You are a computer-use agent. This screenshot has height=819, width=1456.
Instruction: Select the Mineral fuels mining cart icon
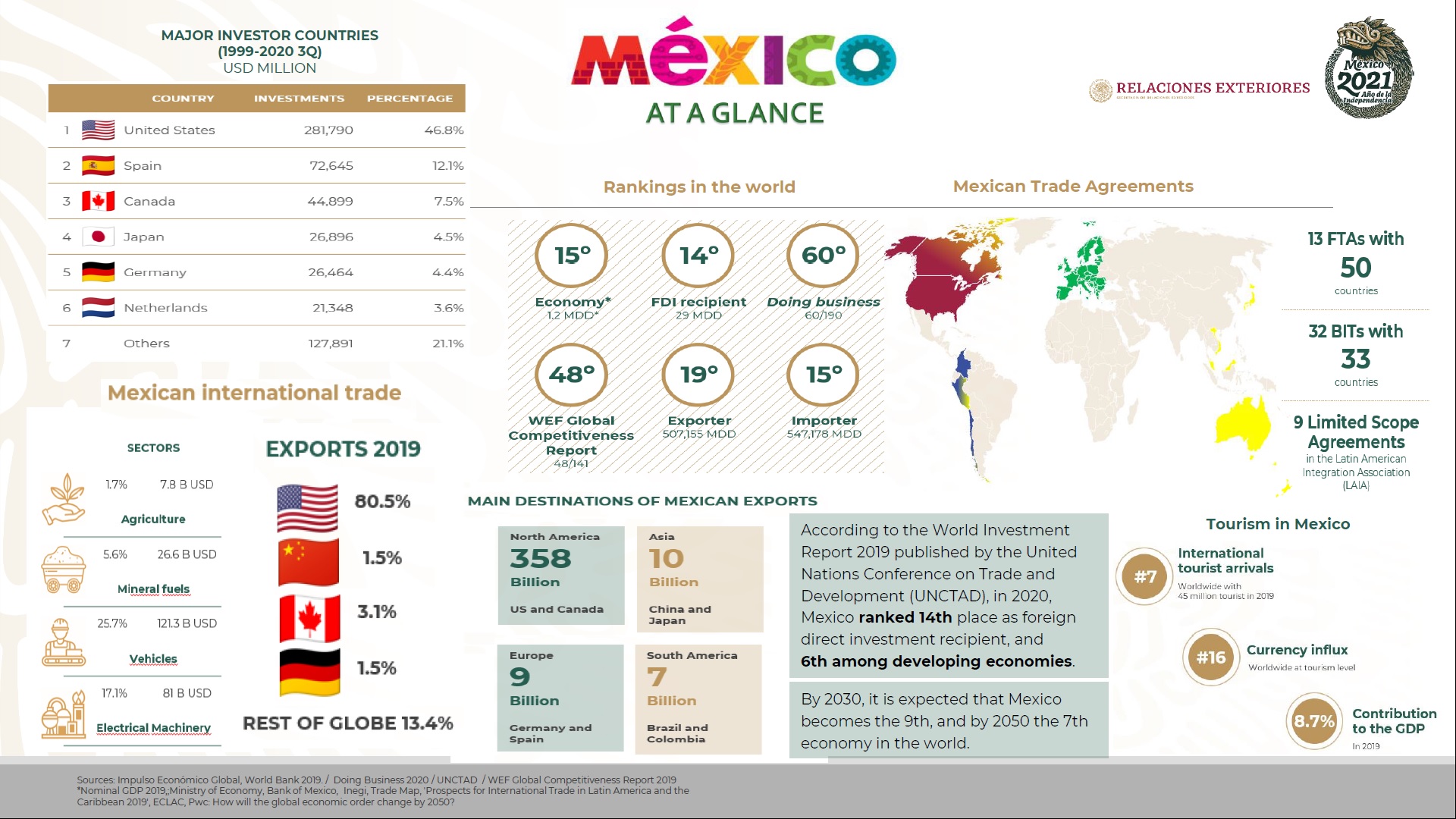(64, 570)
